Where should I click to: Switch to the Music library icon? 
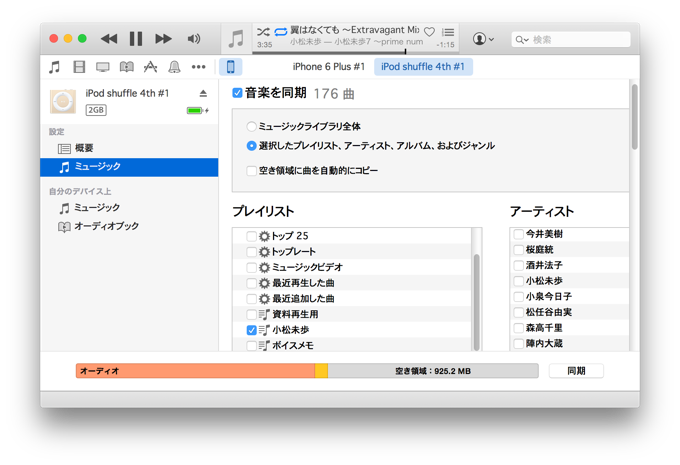55,67
